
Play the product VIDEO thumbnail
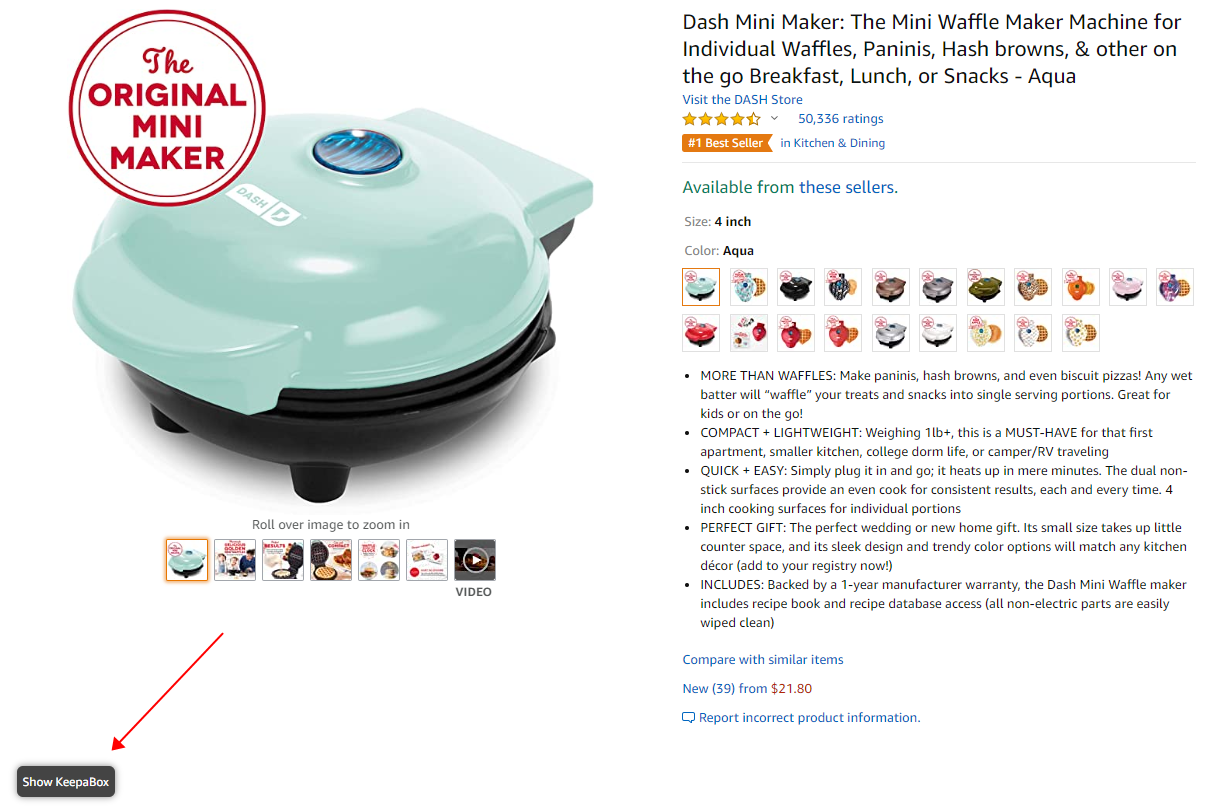click(x=475, y=560)
